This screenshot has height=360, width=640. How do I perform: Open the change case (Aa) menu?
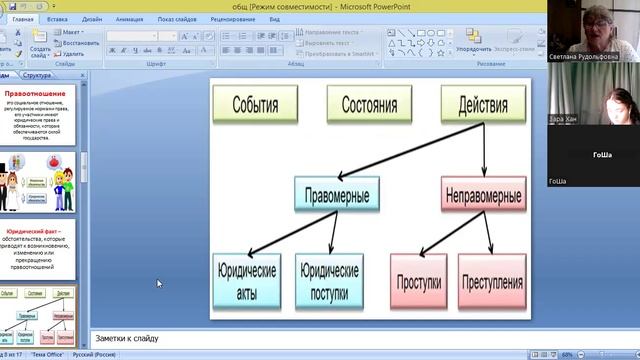point(187,50)
